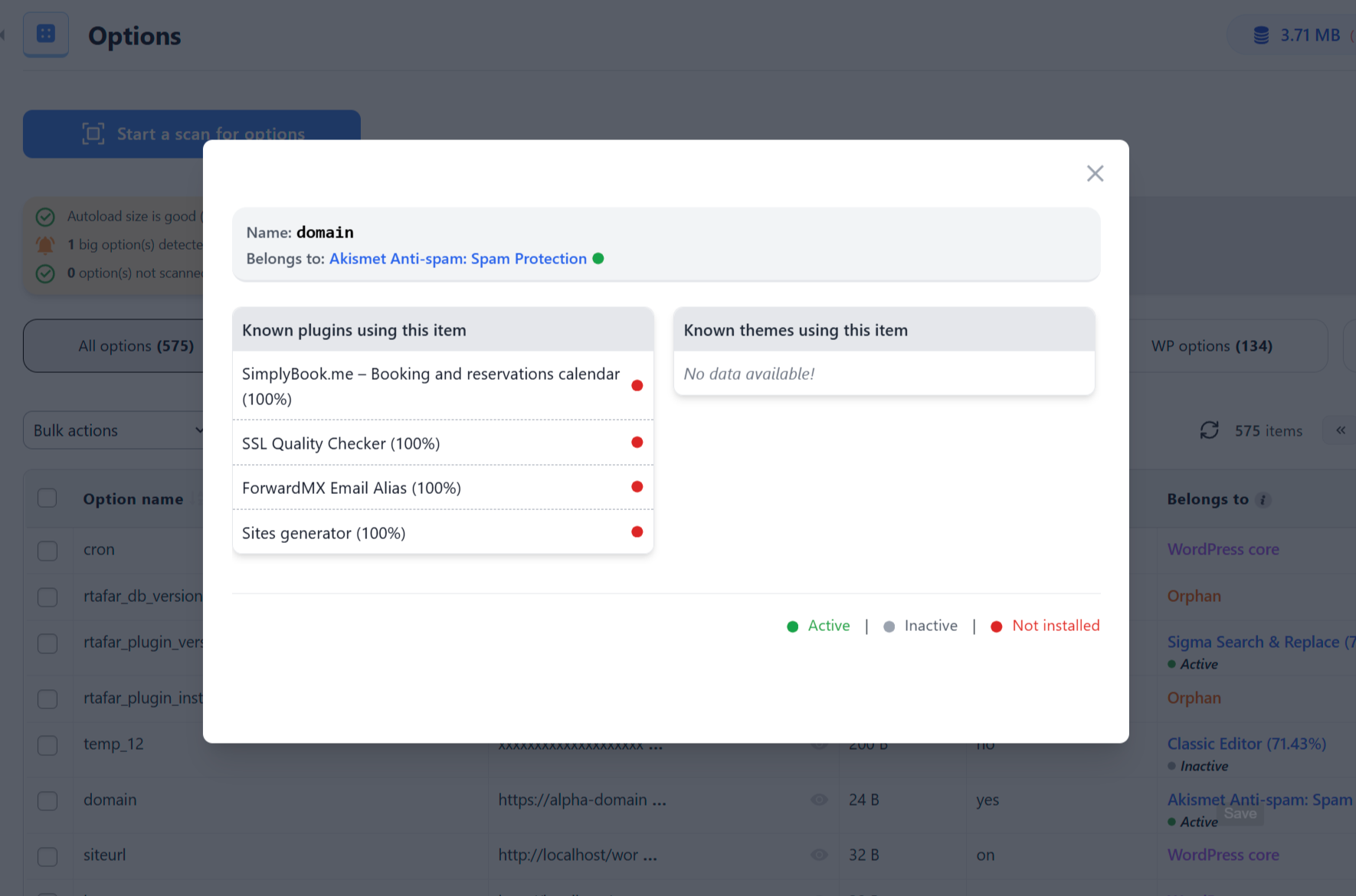Toggle the eye icon beside the siteurl value
Screen dimensions: 1356x896
tap(818, 855)
